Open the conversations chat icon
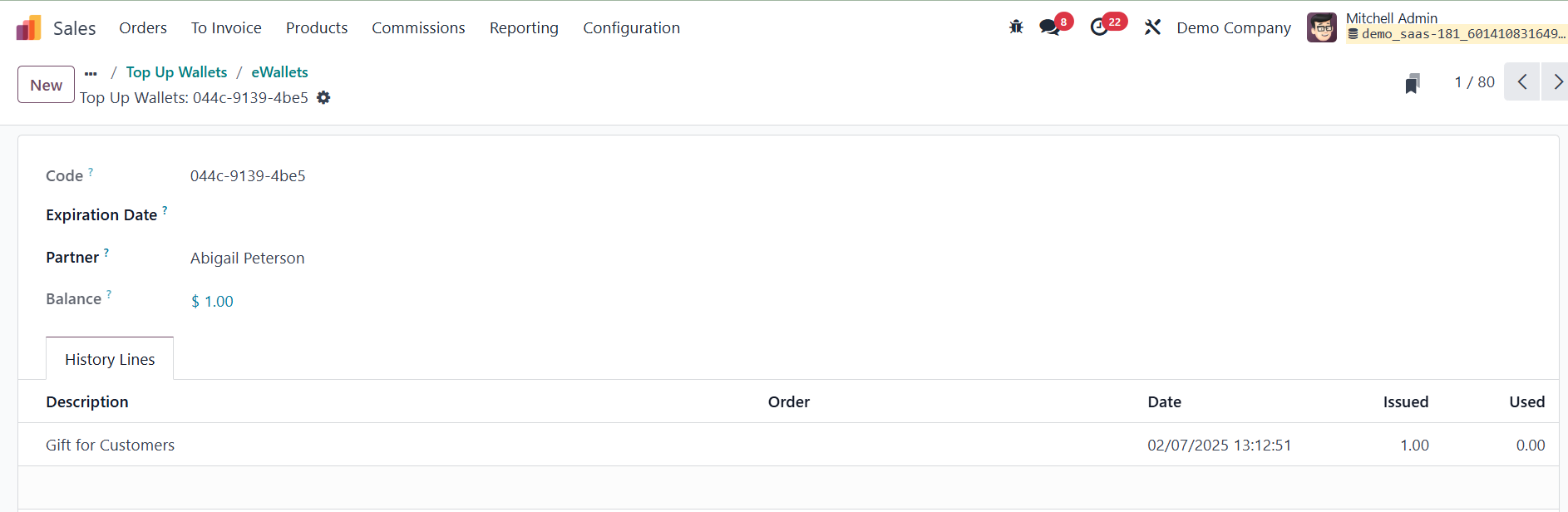Screen dimensions: 1568x512 click(1050, 27)
